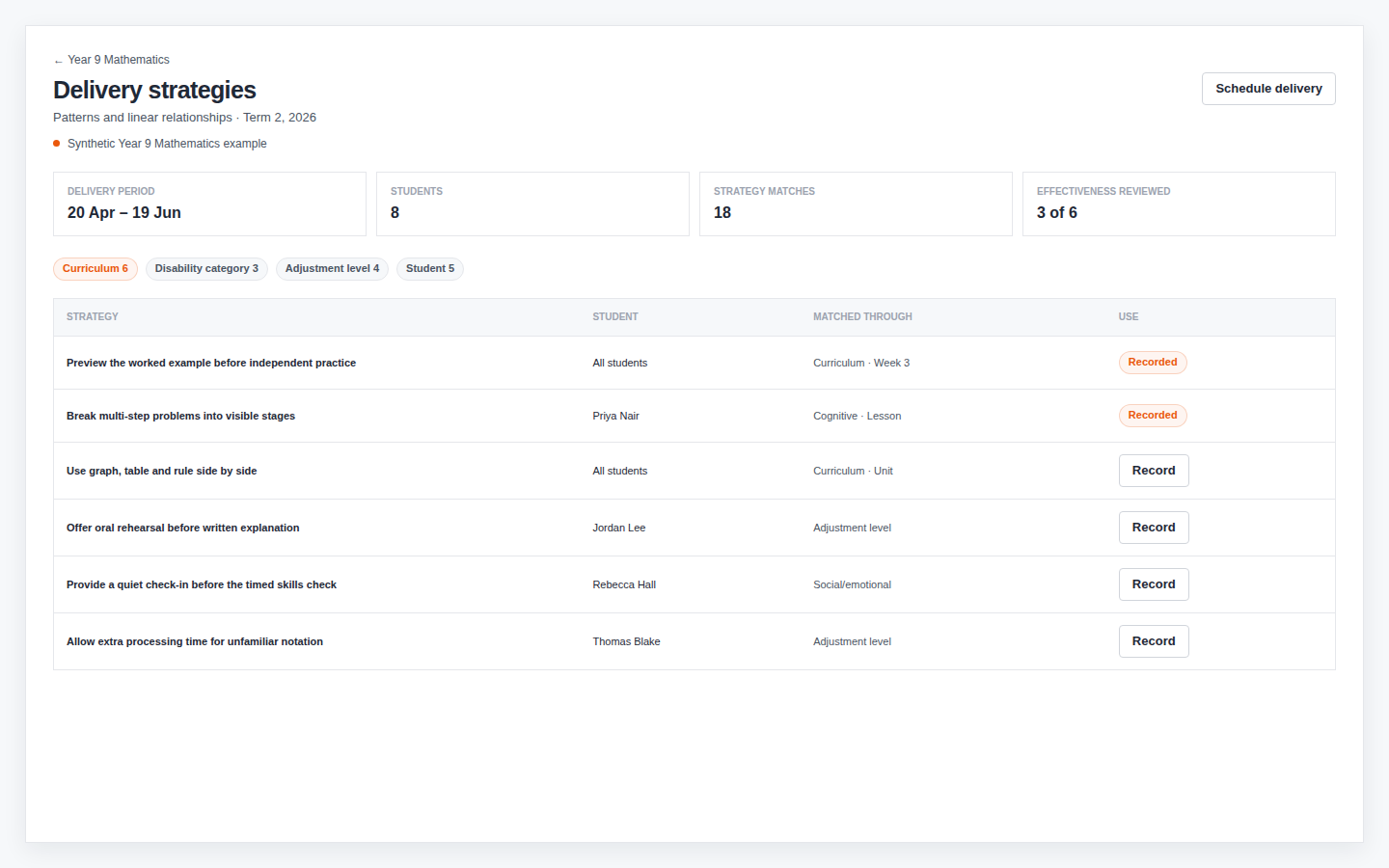Open the Strategy matches summary card
This screenshot has height=868, width=1389.
tap(856, 203)
